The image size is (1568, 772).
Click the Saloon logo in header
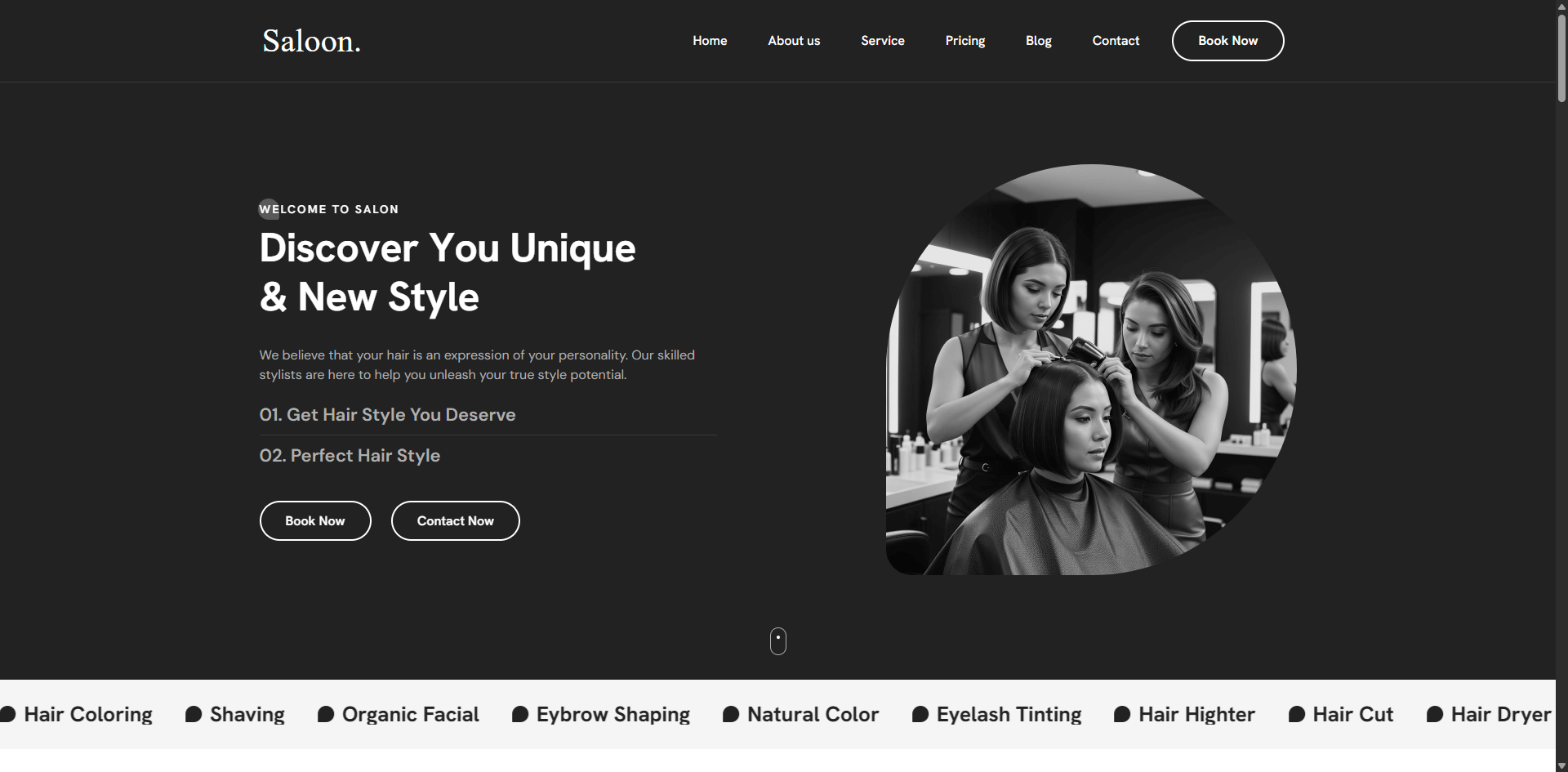pyautogui.click(x=311, y=41)
